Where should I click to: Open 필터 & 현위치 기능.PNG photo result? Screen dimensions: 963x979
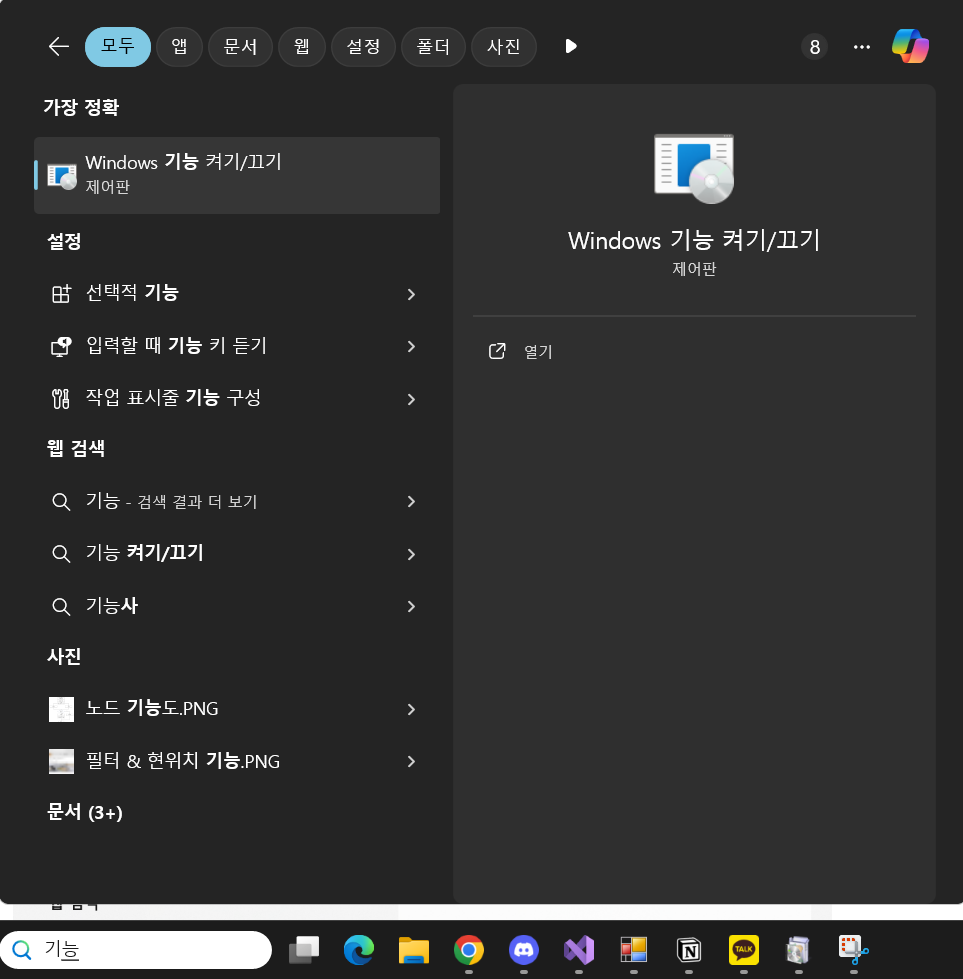237,762
